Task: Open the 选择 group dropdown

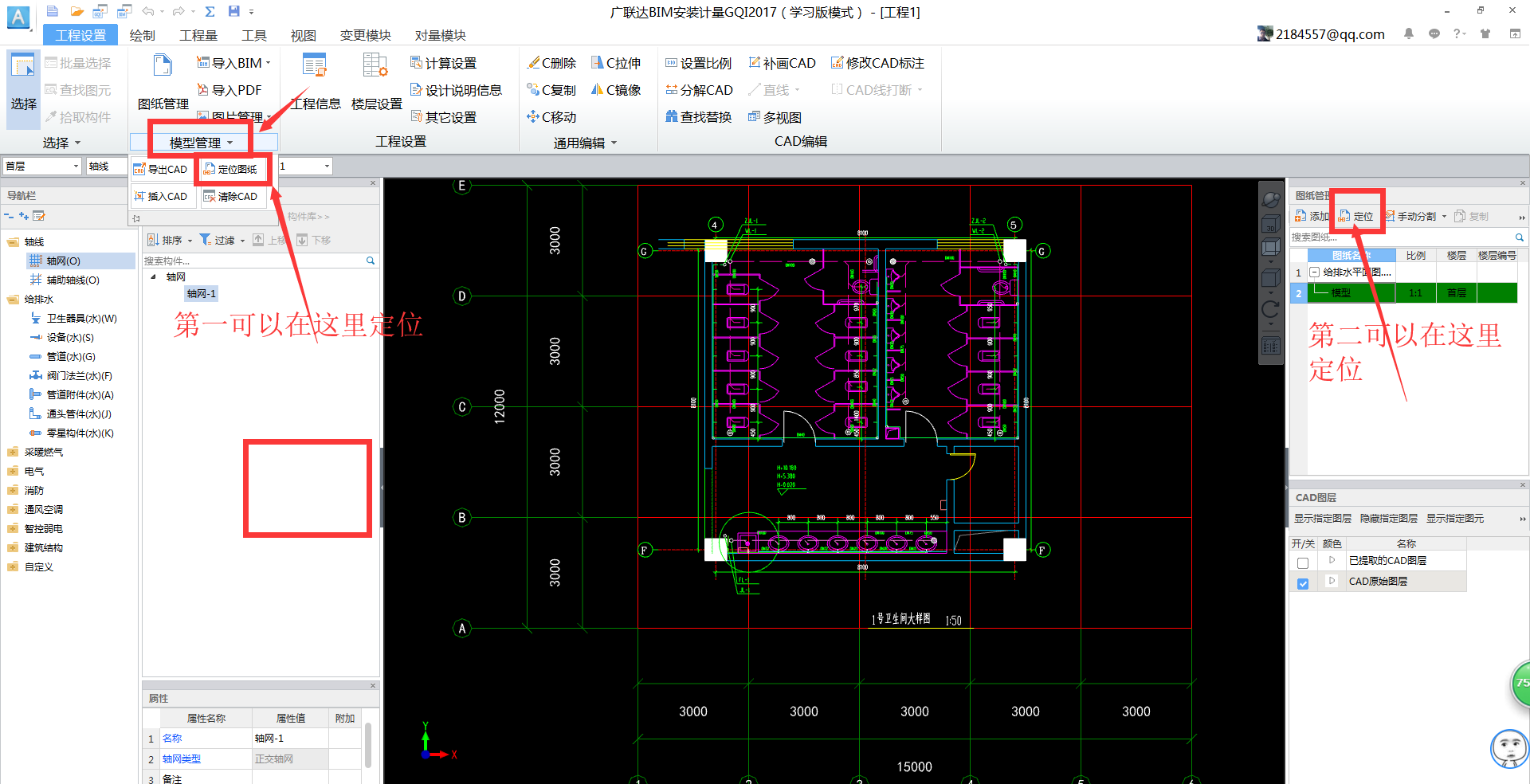Action: [61, 143]
